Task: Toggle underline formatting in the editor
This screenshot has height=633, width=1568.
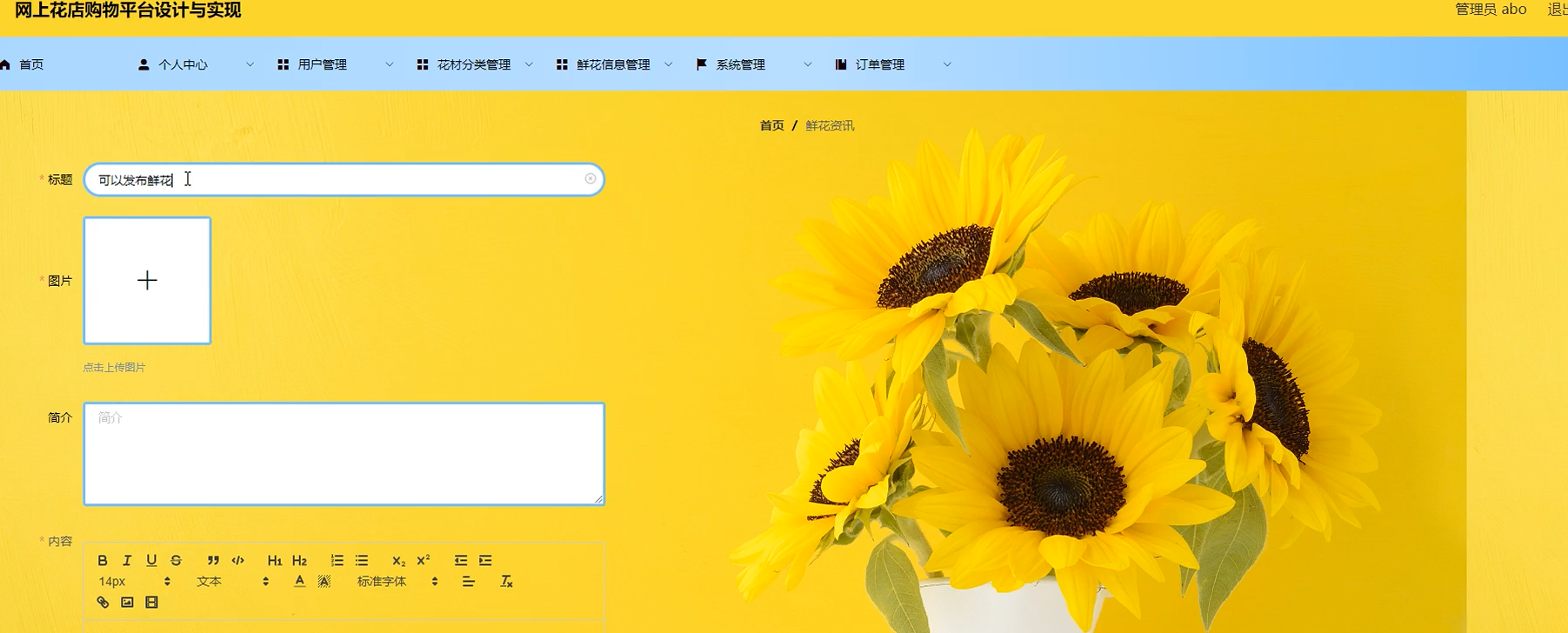Action: 151,560
